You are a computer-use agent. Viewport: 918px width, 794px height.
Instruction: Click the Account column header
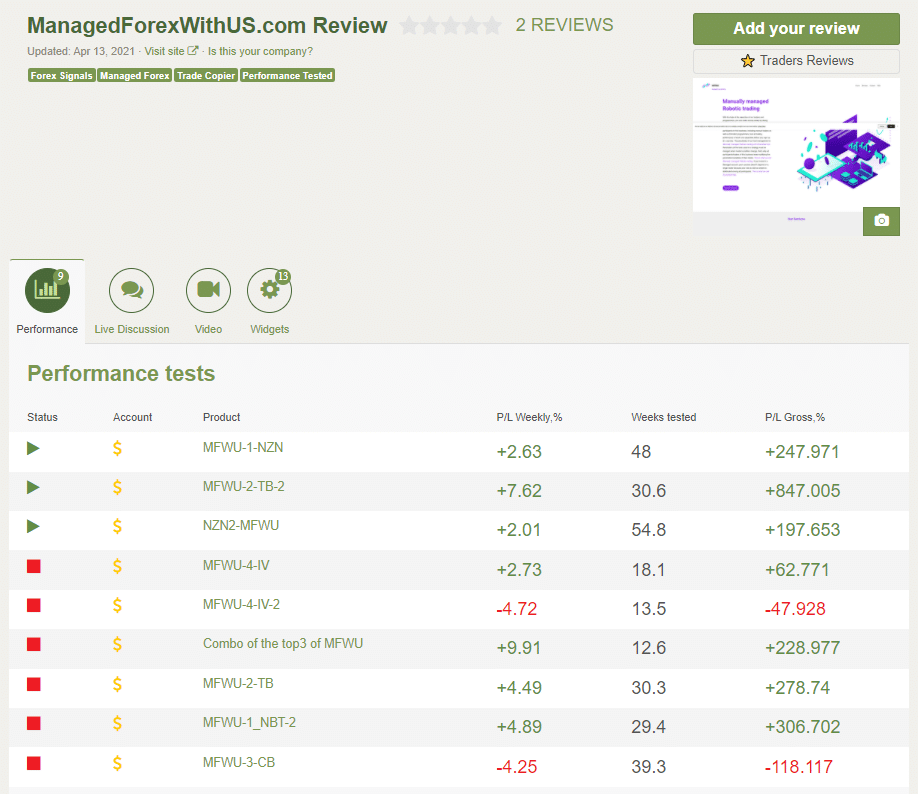pyautogui.click(x=132, y=417)
